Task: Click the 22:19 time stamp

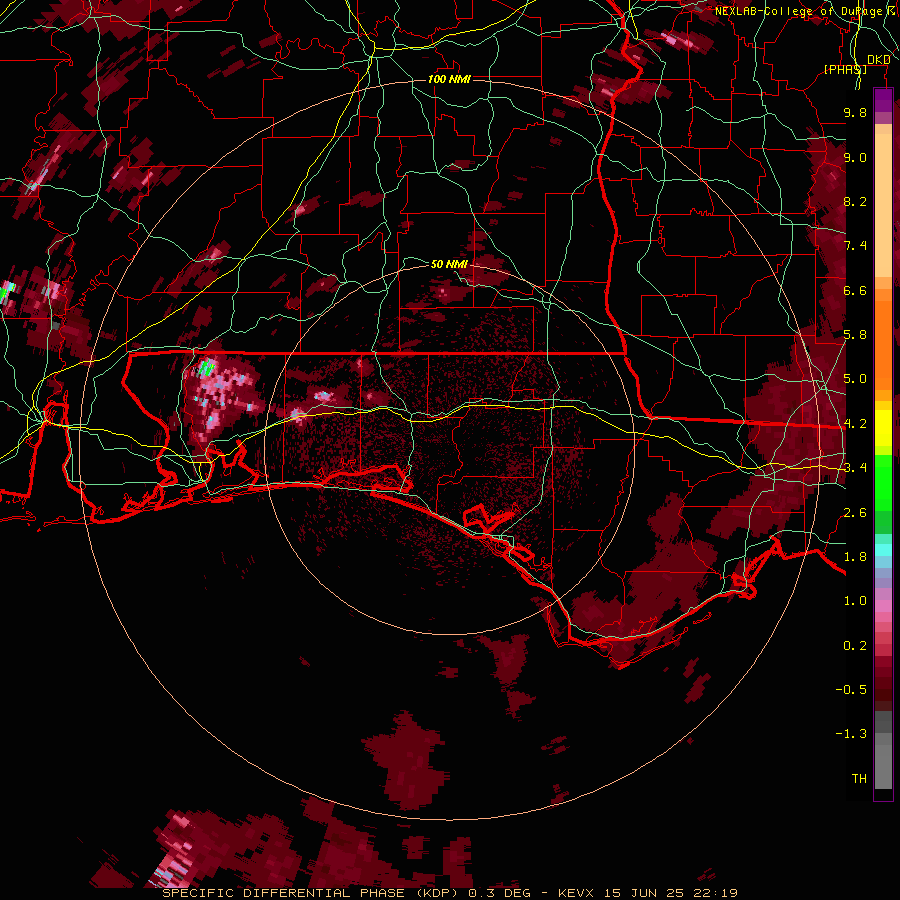Action: (715, 893)
